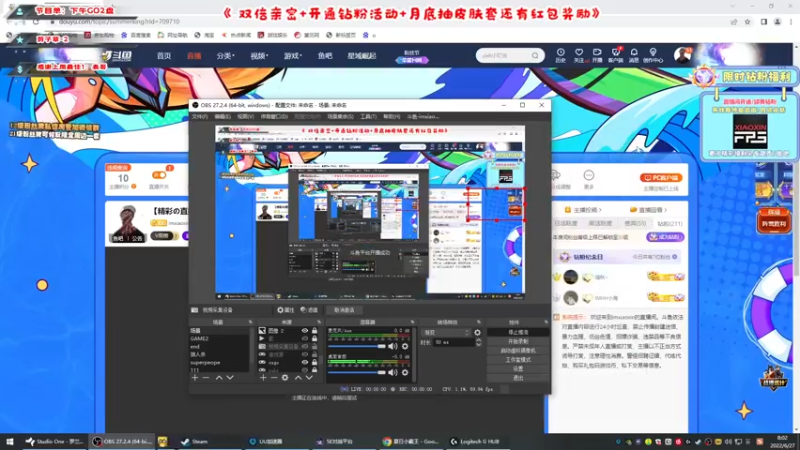This screenshot has height=450, width=800.
Task: Mute the desktop audio speaker icon
Action: [x=393, y=372]
